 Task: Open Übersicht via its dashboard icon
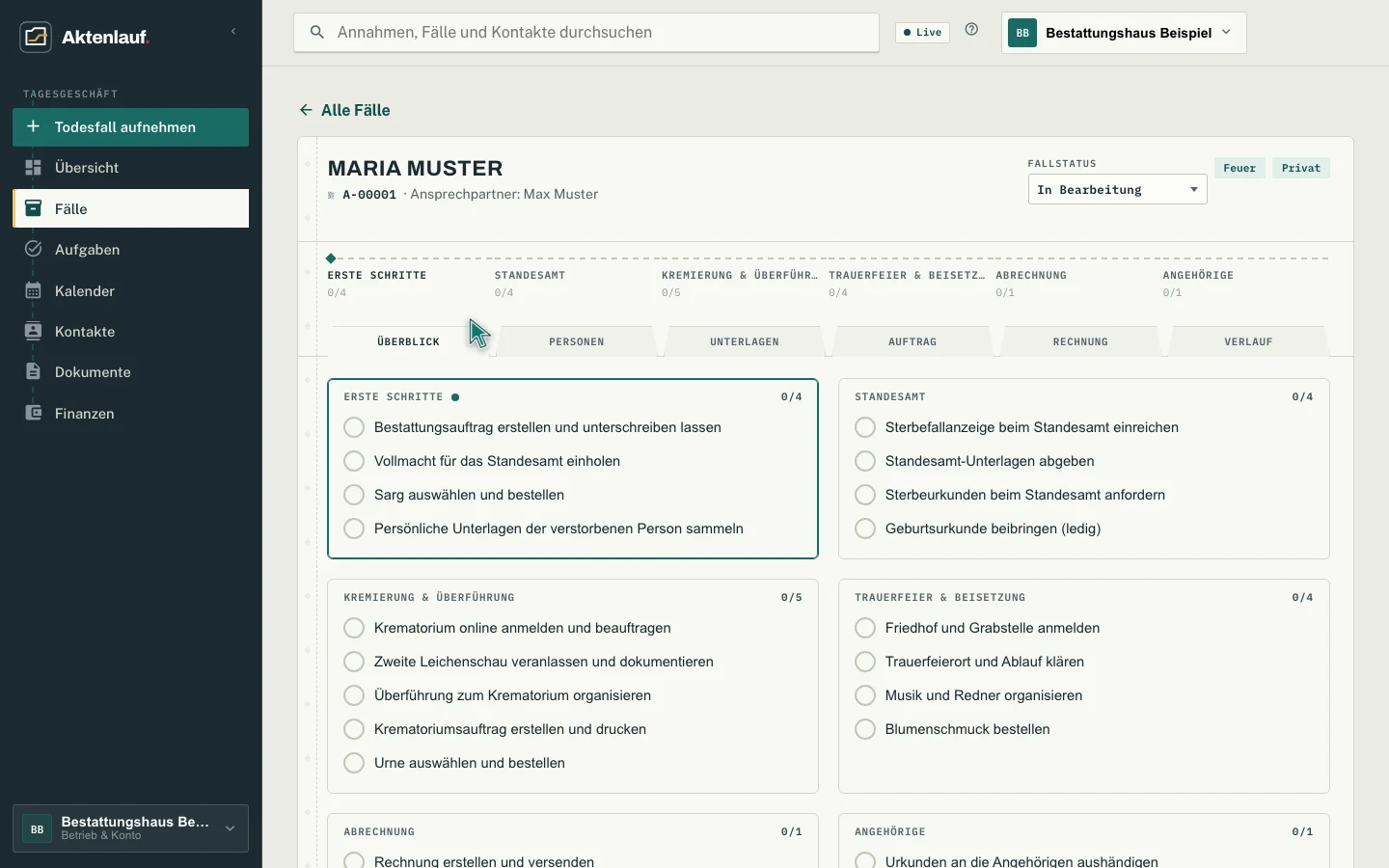33,168
